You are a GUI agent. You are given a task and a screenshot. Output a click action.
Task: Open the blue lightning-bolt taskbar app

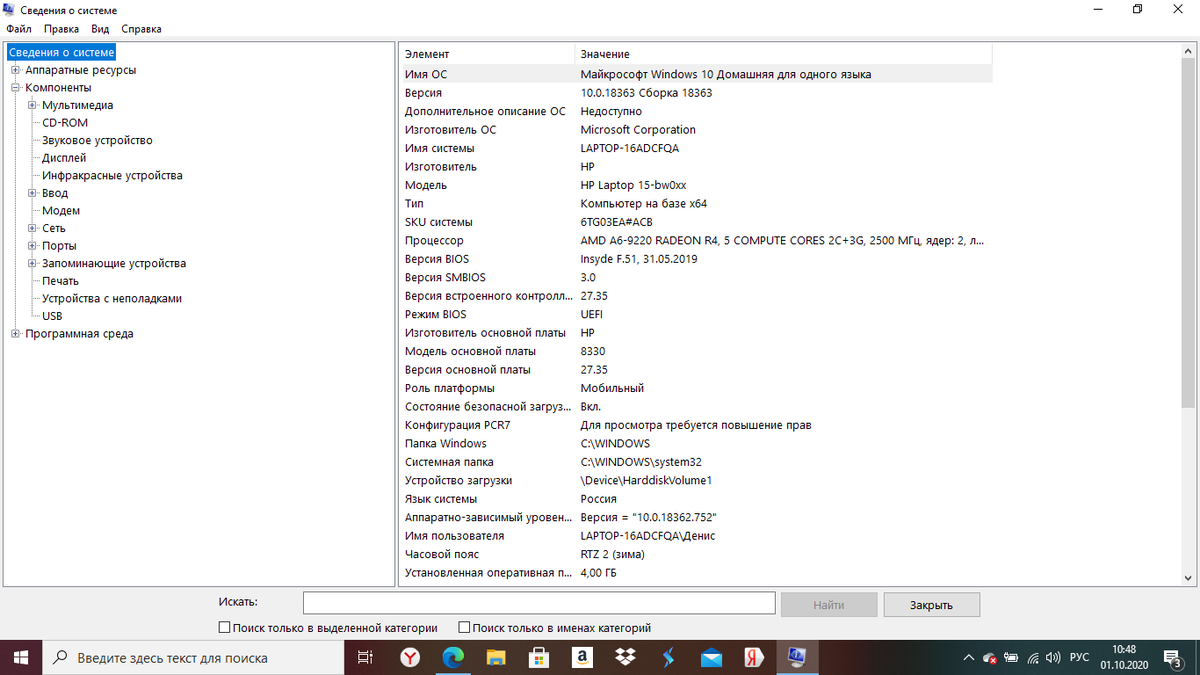click(669, 658)
